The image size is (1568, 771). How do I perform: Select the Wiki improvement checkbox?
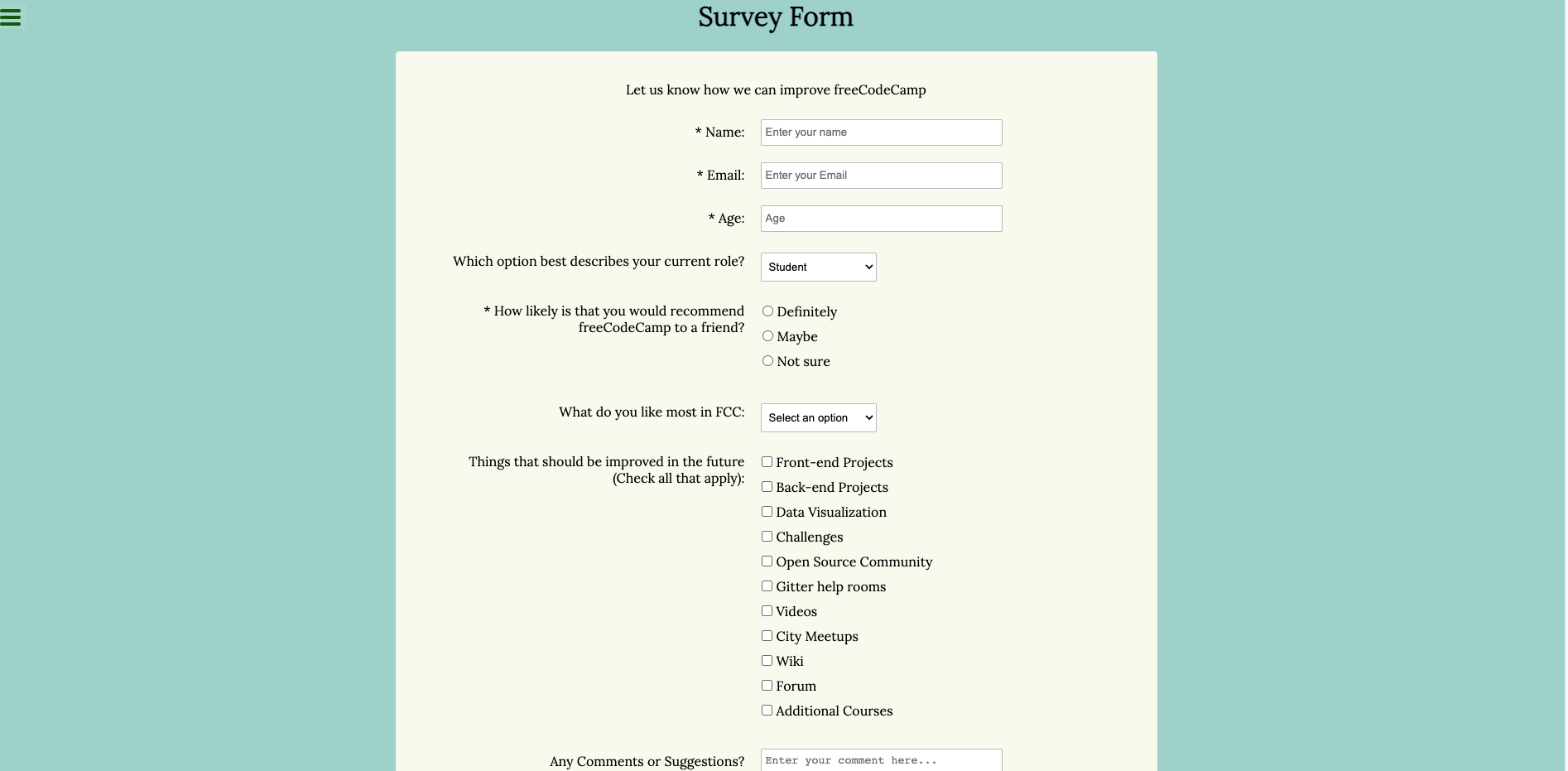coord(767,660)
